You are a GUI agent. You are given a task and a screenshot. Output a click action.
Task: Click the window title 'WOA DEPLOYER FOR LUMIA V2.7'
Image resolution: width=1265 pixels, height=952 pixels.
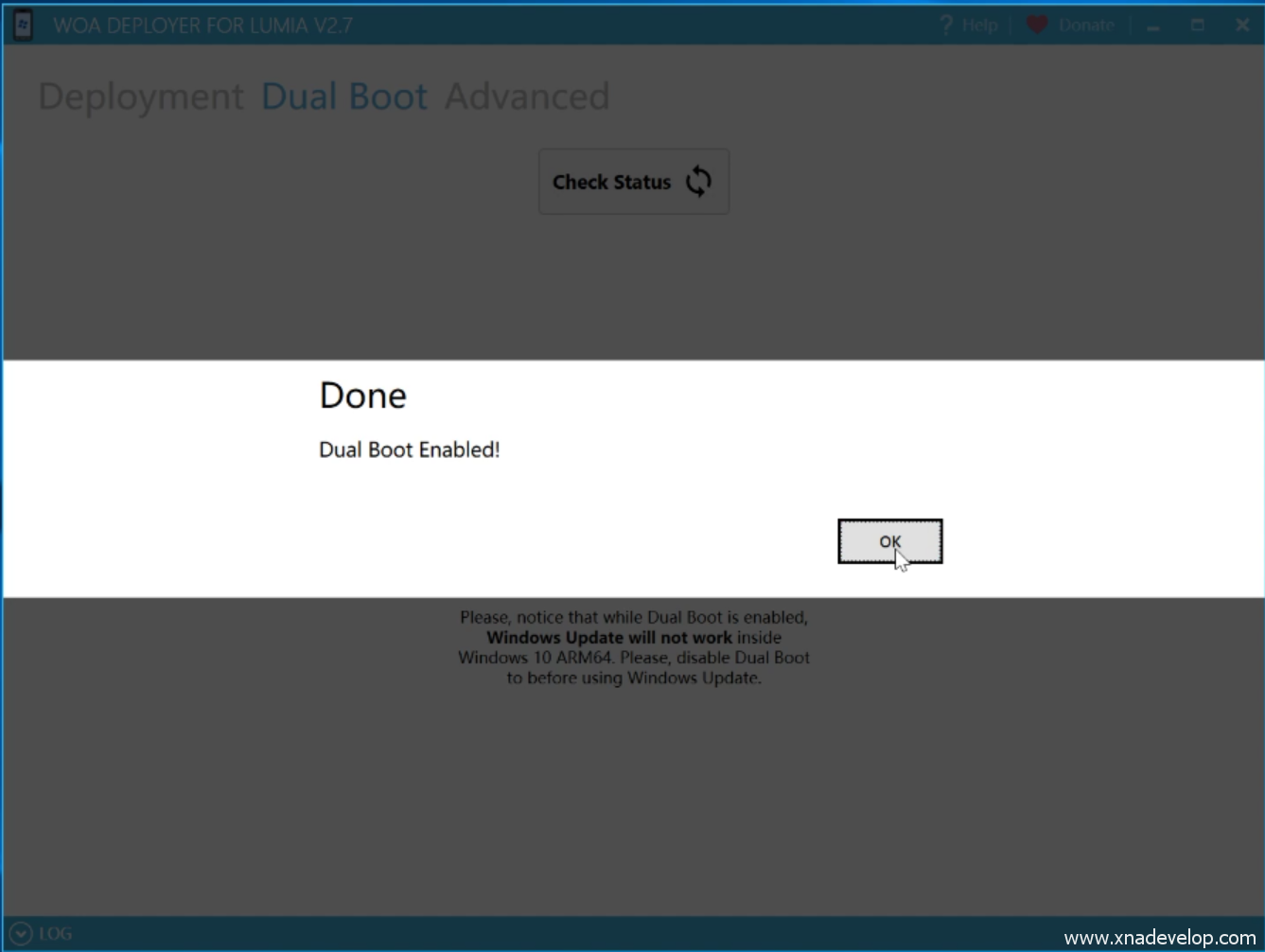coord(202,26)
